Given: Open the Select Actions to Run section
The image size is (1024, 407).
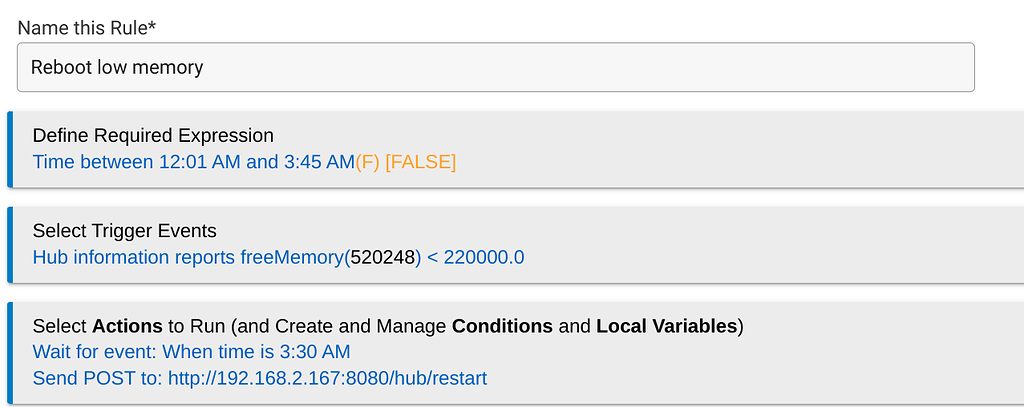Looking at the screenshot, I should (x=387, y=326).
